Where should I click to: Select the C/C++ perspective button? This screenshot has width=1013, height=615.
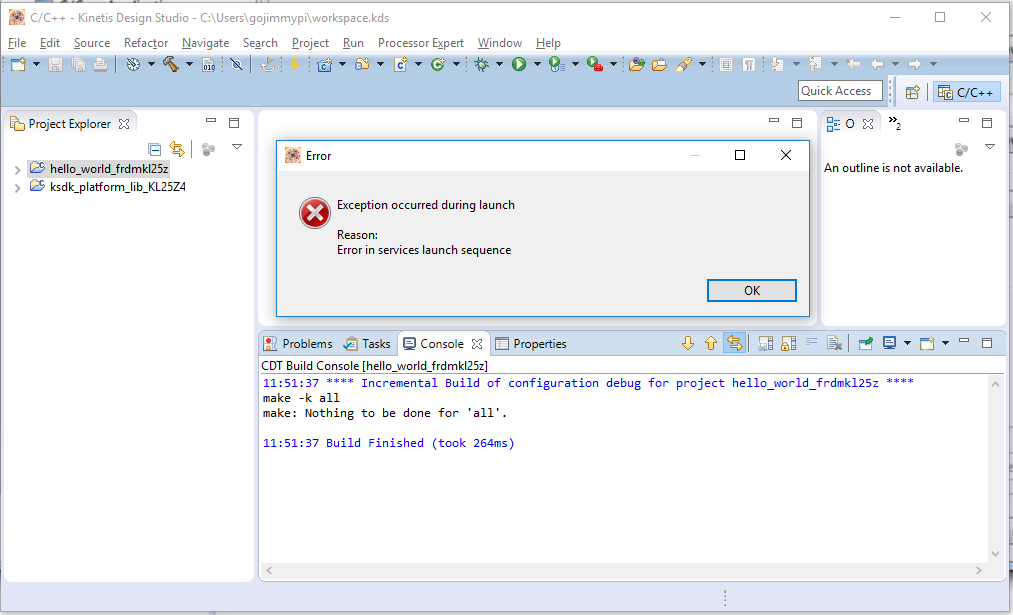click(x=966, y=92)
